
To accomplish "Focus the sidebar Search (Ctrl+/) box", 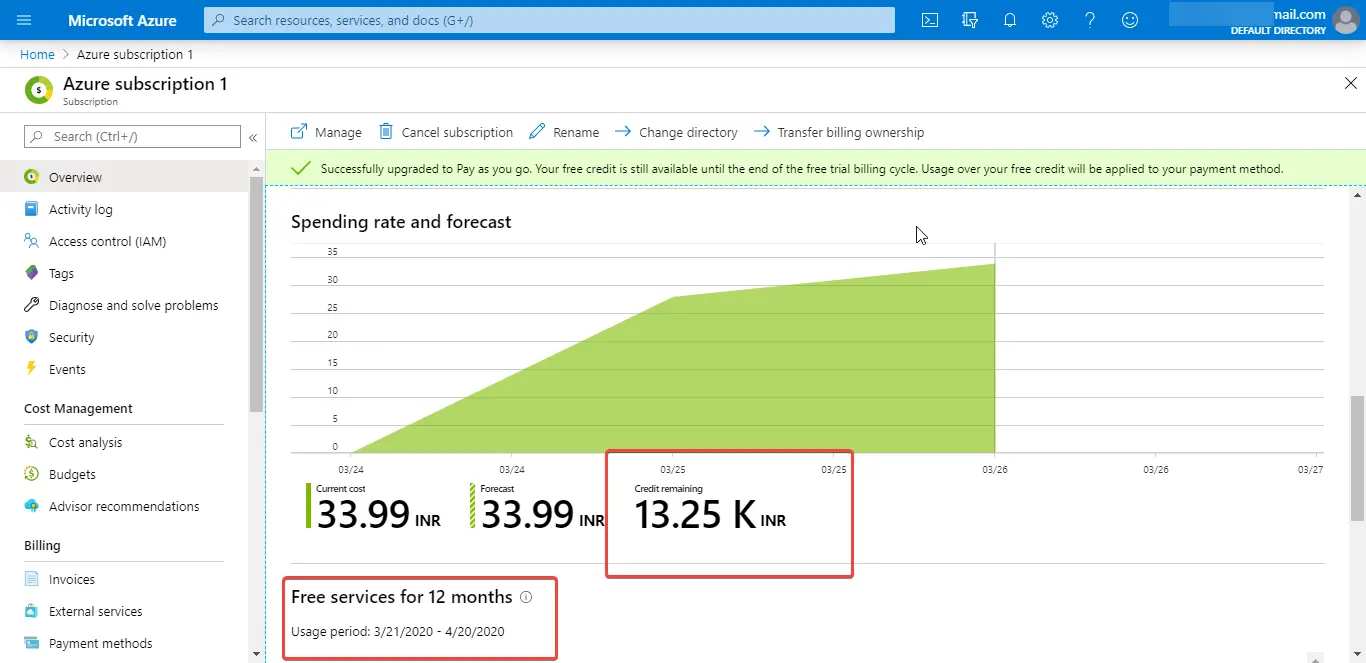I will (132, 136).
